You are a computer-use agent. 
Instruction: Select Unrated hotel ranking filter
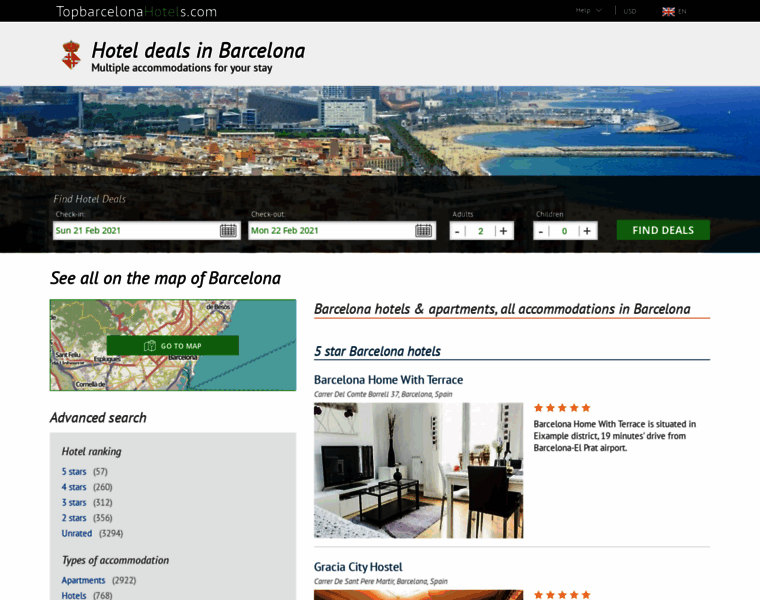click(77, 533)
